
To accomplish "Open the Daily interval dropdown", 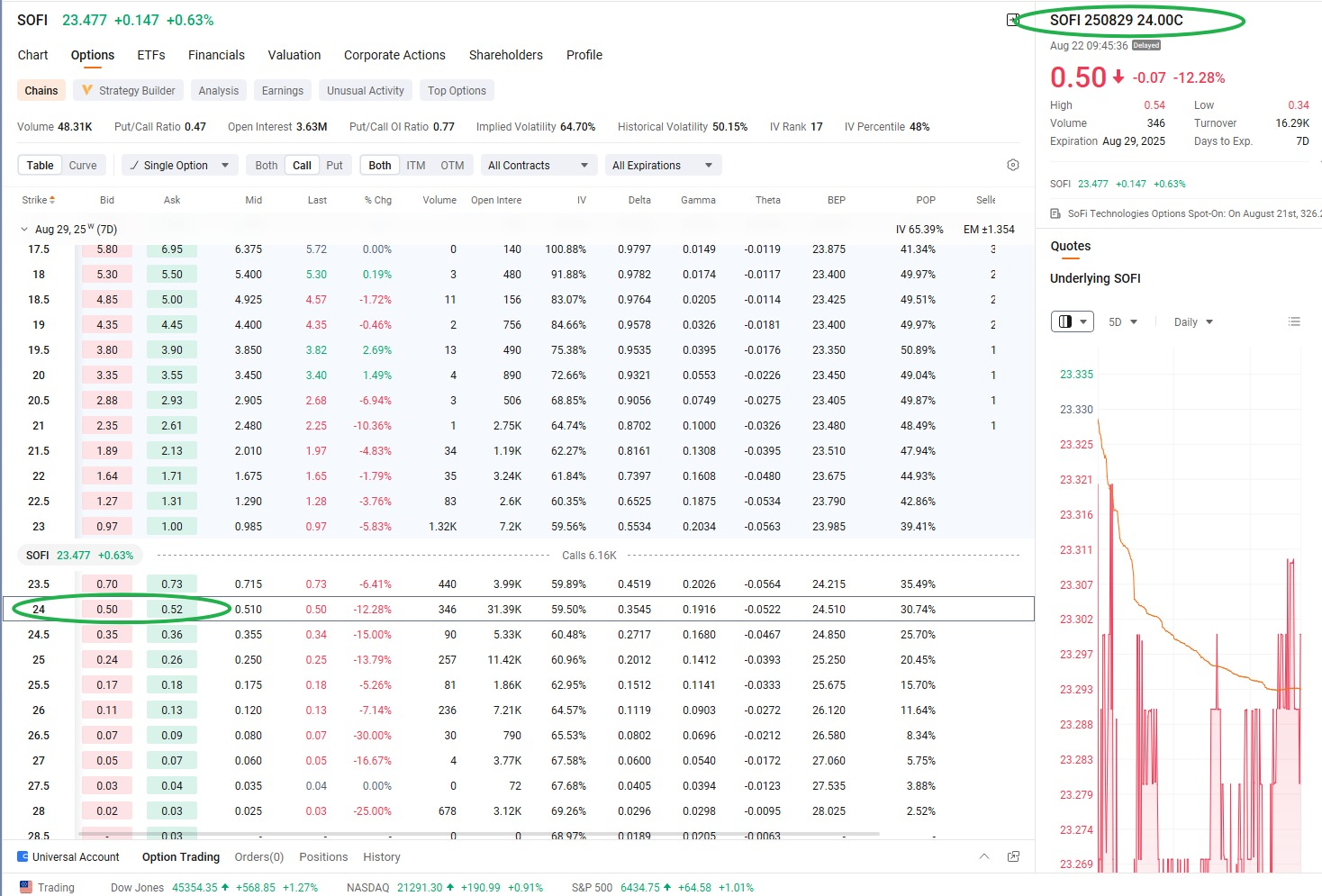I will (x=1193, y=322).
